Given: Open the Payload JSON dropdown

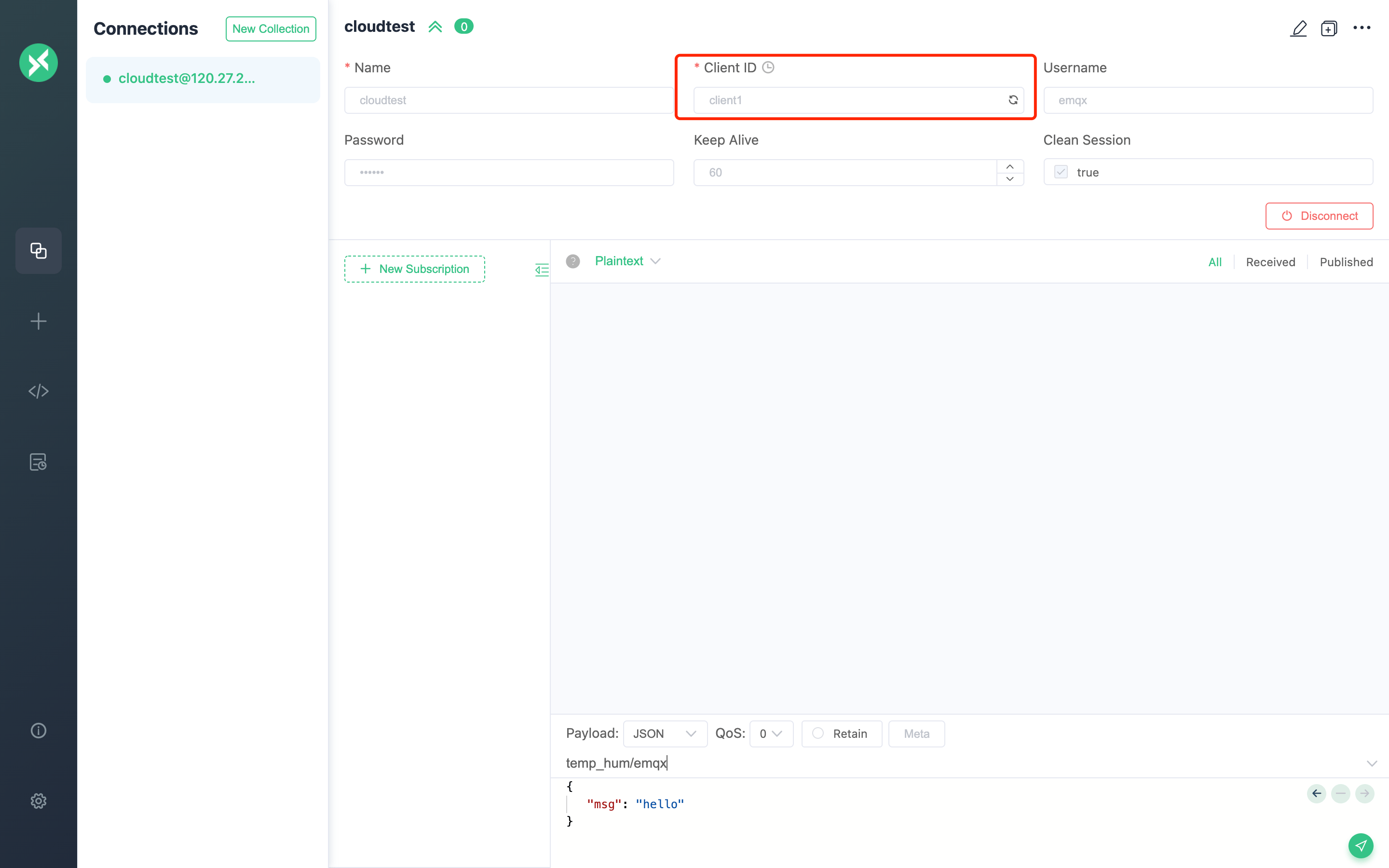Looking at the screenshot, I should coord(665,733).
